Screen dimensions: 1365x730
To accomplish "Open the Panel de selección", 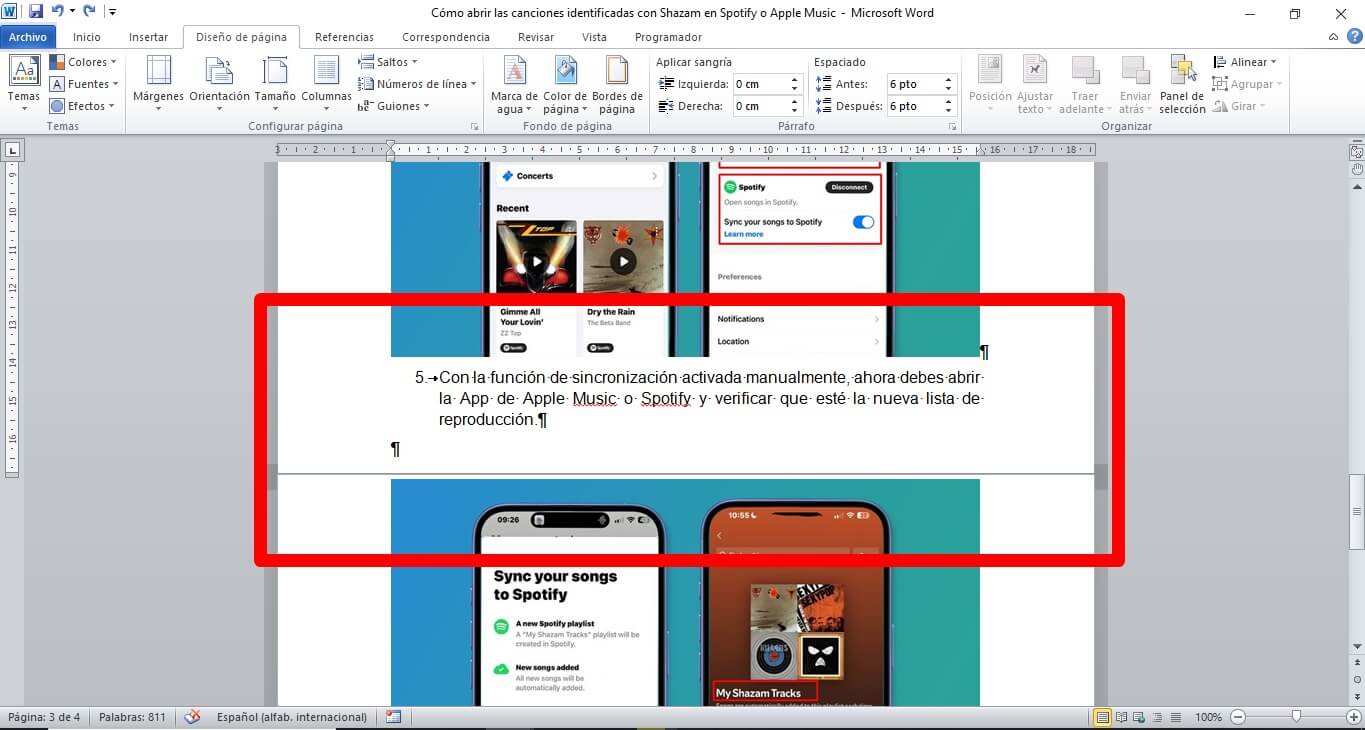I will (1182, 84).
